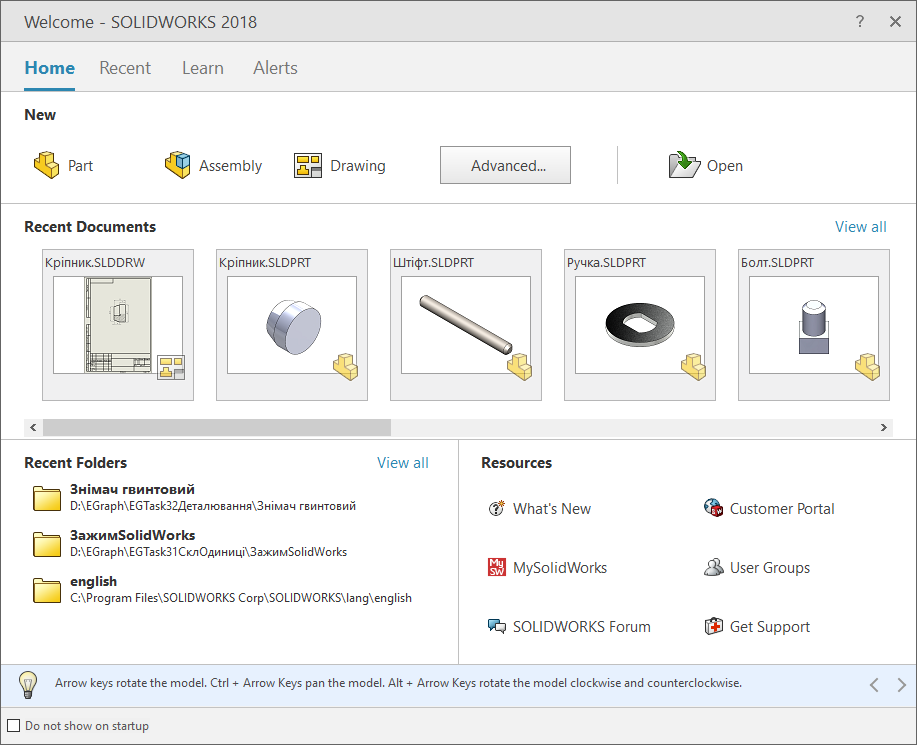Switch to the Recent tab
The width and height of the screenshot is (917, 745).
click(x=125, y=68)
